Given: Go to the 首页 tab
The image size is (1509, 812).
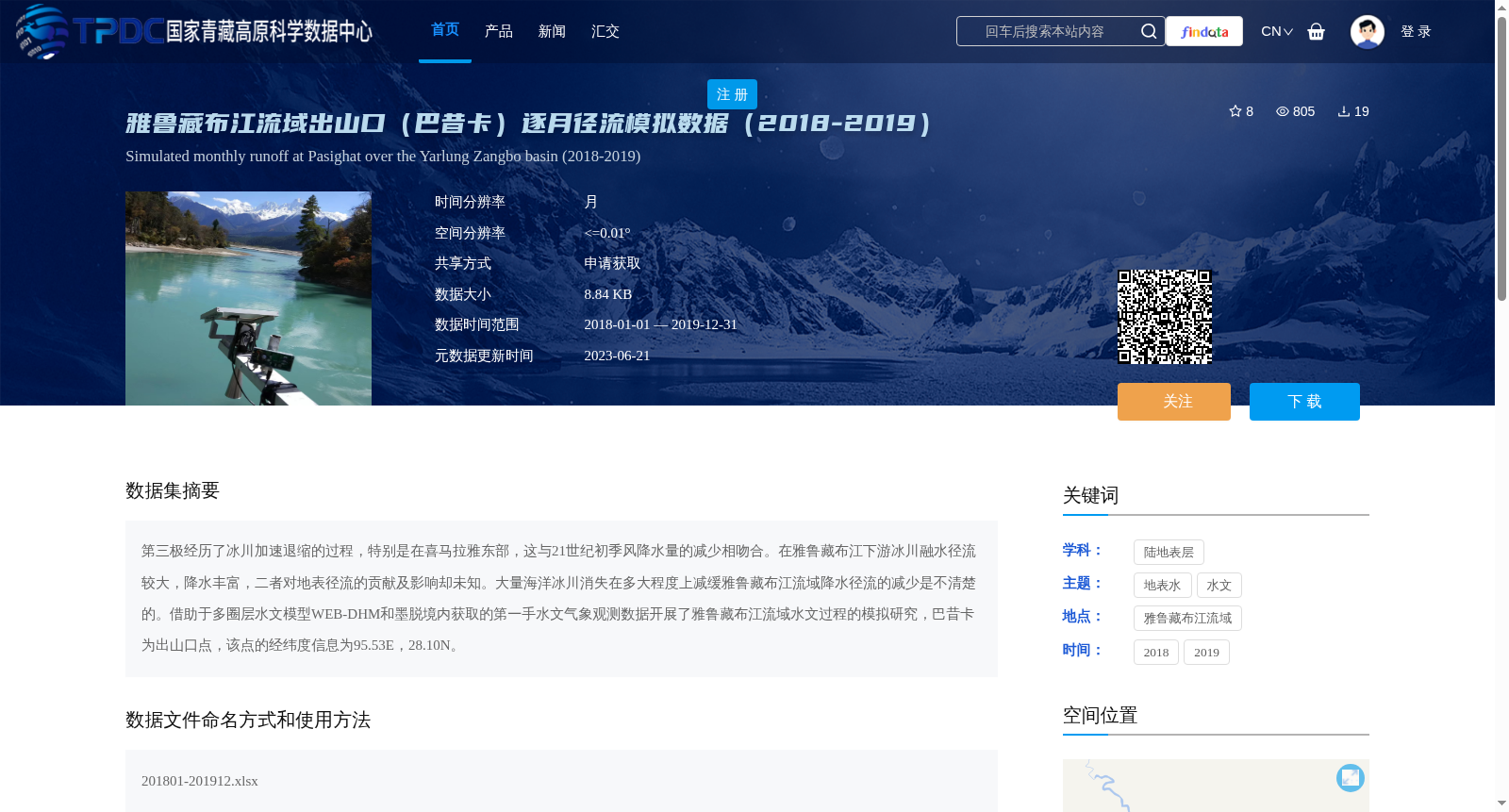Looking at the screenshot, I should tap(445, 30).
